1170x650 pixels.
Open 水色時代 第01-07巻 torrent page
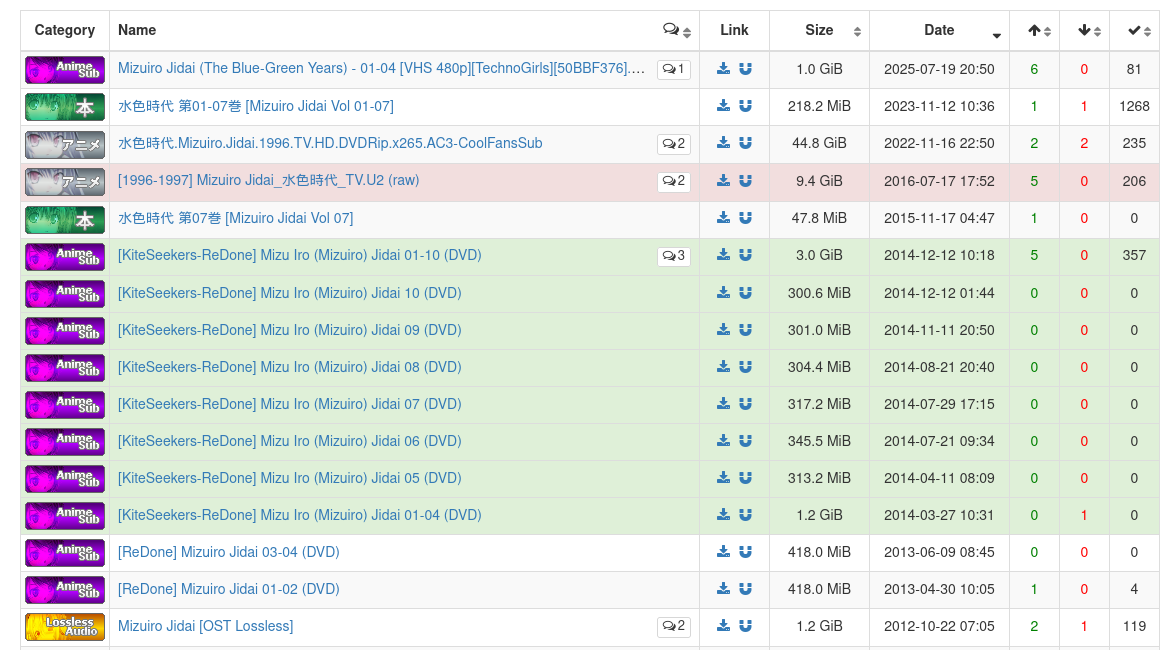(255, 106)
